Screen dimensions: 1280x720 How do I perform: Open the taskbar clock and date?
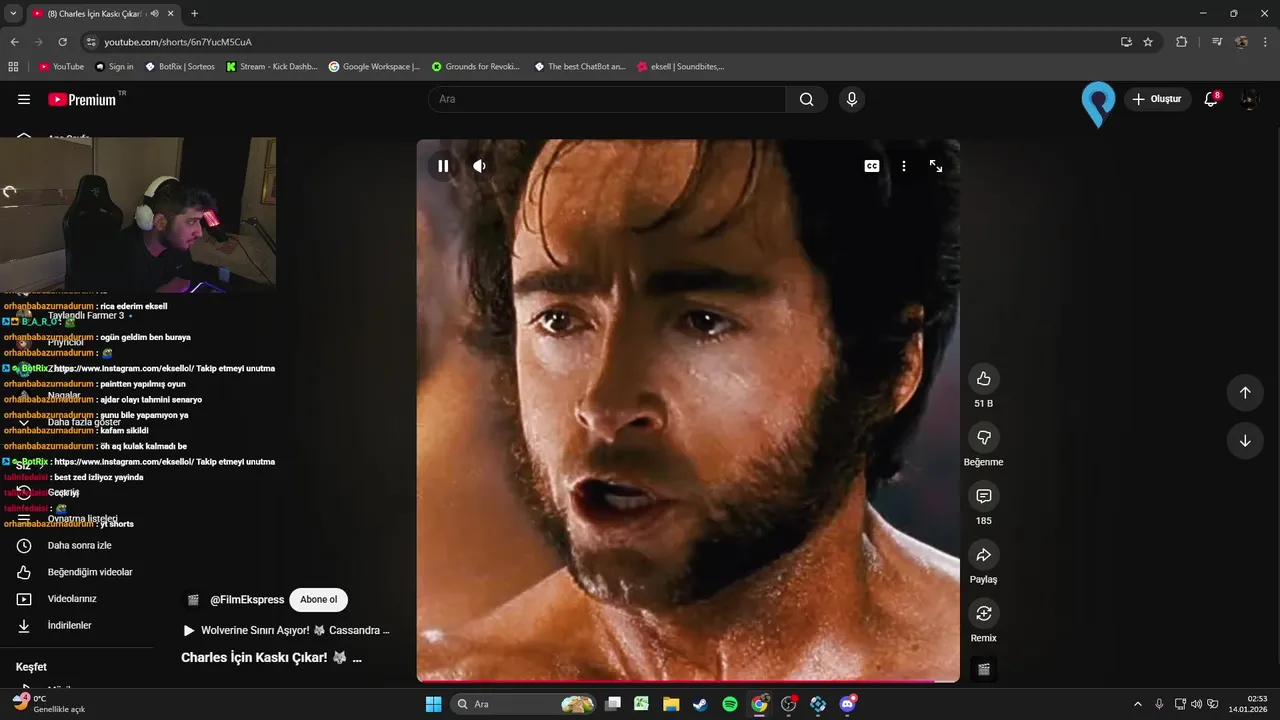point(1249,704)
